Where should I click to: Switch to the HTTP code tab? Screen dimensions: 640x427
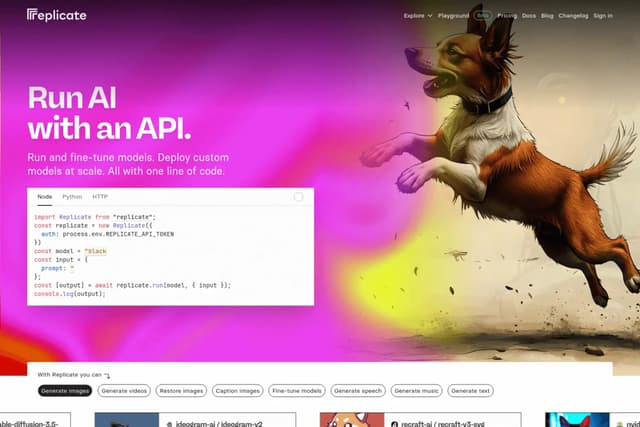coord(100,197)
